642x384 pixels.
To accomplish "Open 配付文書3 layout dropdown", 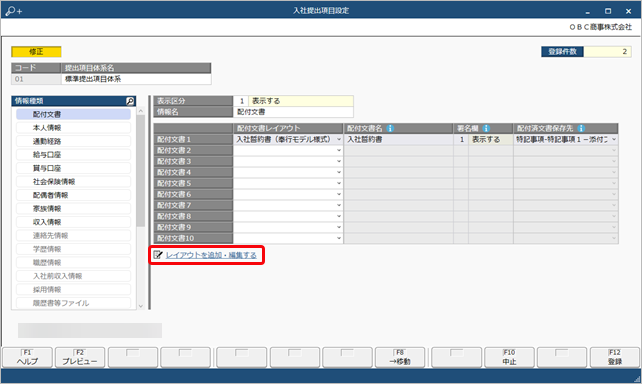I will 339,161.
